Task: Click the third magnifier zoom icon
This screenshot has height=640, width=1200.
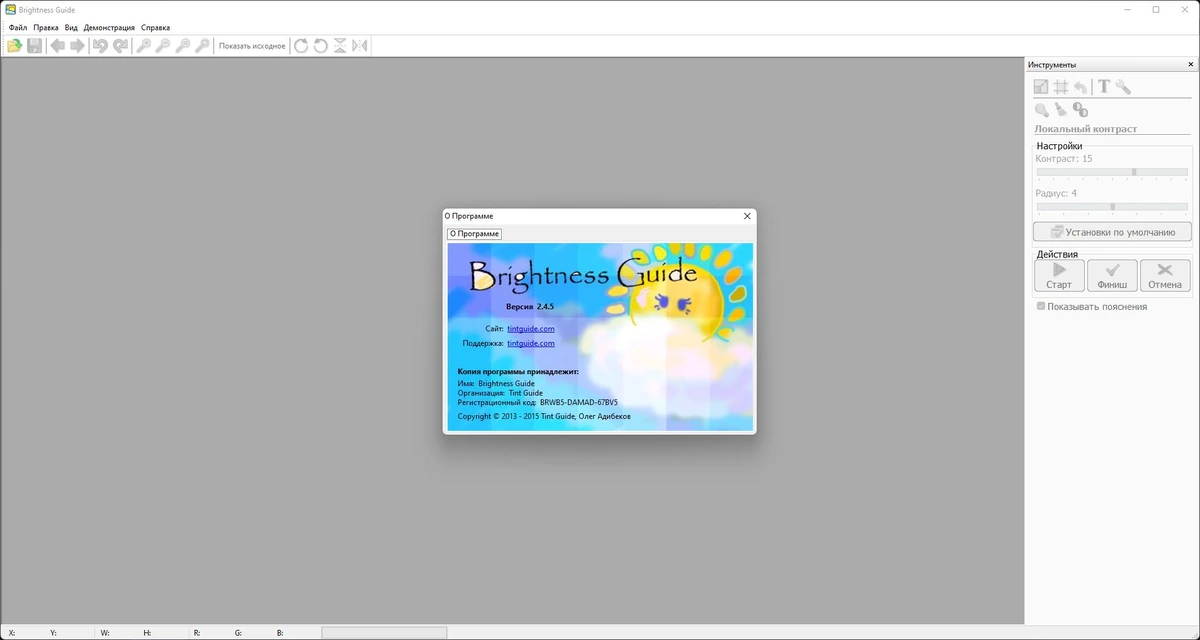Action: [x=183, y=46]
